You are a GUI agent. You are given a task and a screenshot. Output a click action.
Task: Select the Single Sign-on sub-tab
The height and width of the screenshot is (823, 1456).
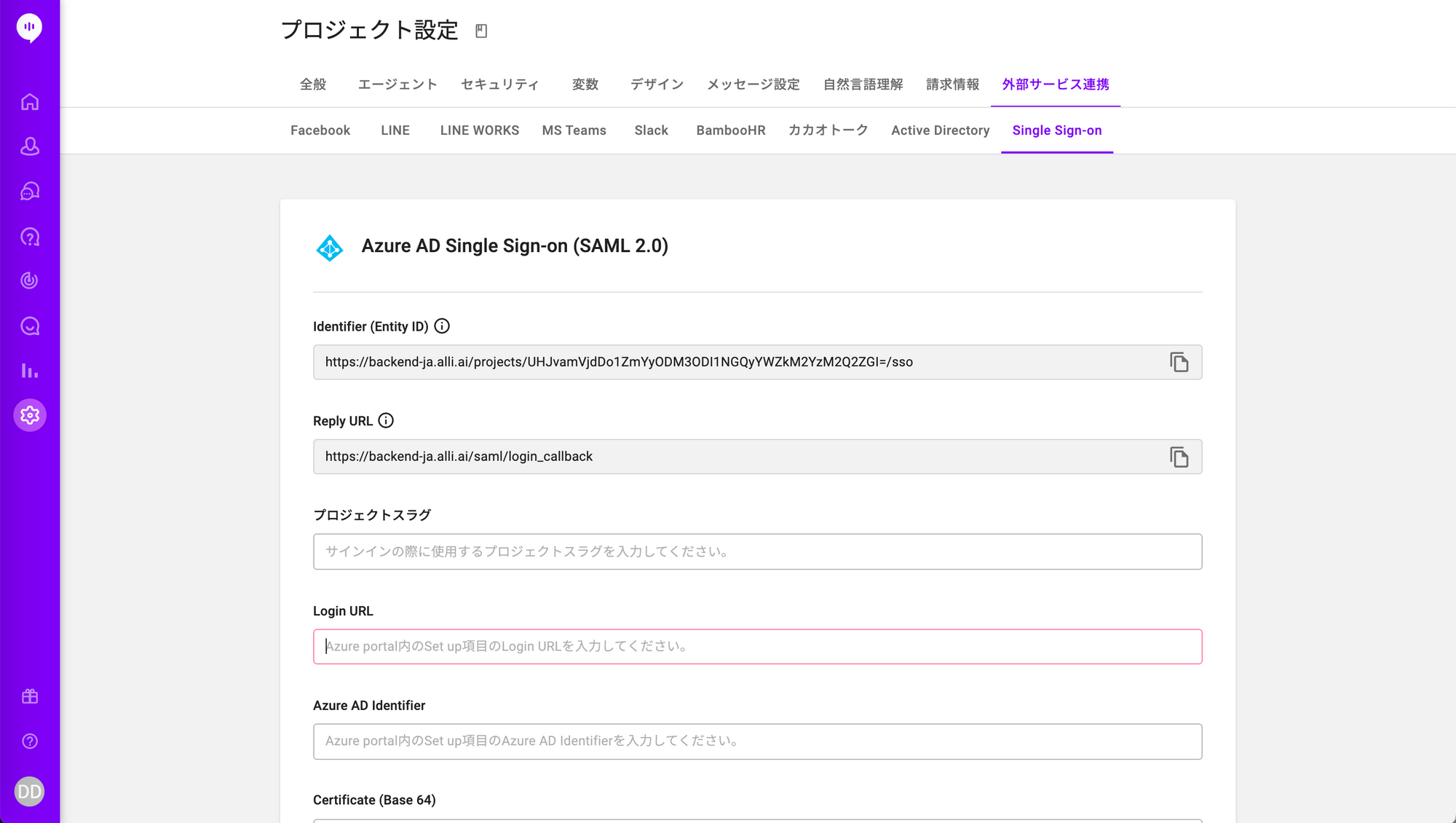pos(1057,130)
